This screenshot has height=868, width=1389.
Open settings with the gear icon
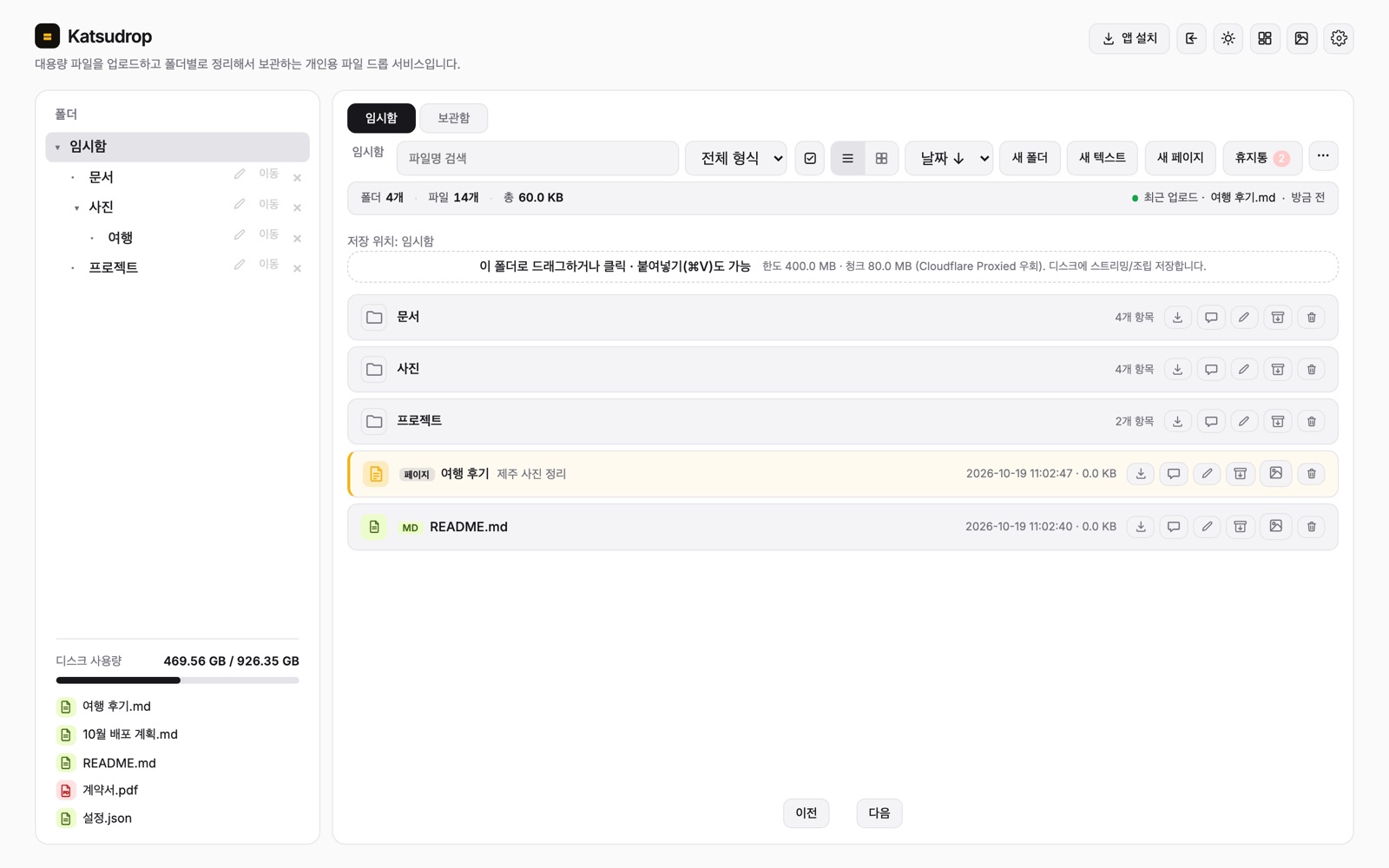click(1339, 38)
